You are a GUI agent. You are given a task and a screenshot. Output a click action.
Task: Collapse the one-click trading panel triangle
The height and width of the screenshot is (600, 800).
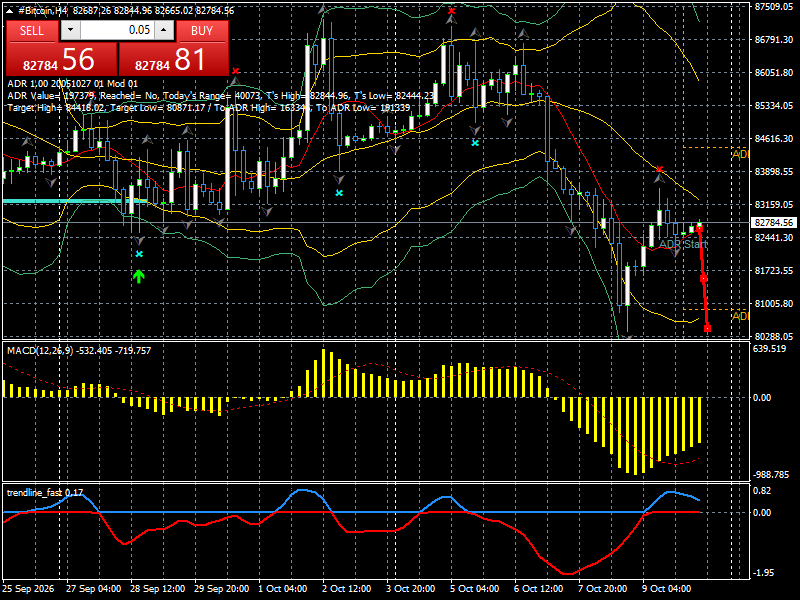coord(10,11)
